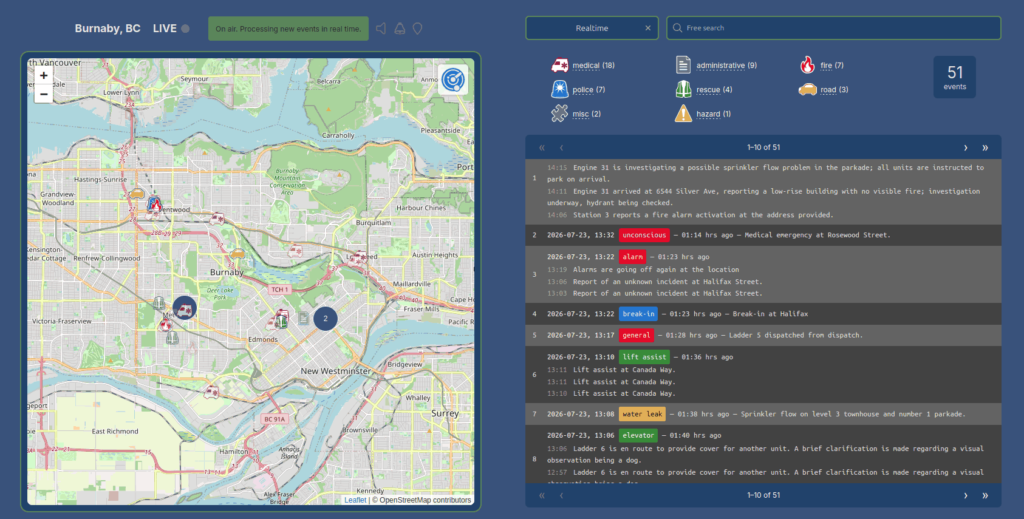Click the ambulance marker northeast of Burnaby label
Screen dimensions: 1024x519
[x=296, y=251]
